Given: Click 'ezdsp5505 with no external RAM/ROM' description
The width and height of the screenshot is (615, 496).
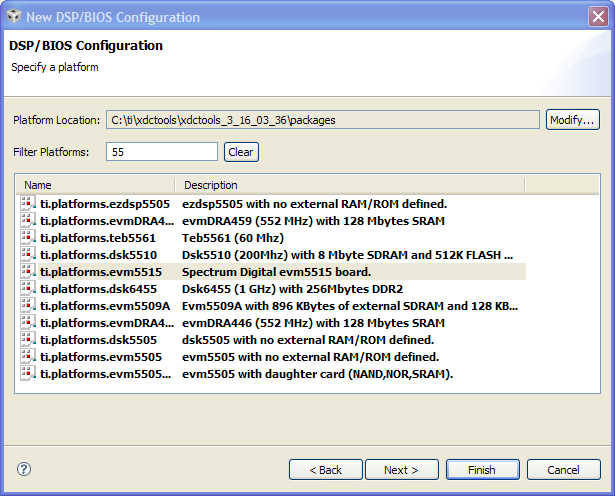Looking at the screenshot, I should 315,204.
